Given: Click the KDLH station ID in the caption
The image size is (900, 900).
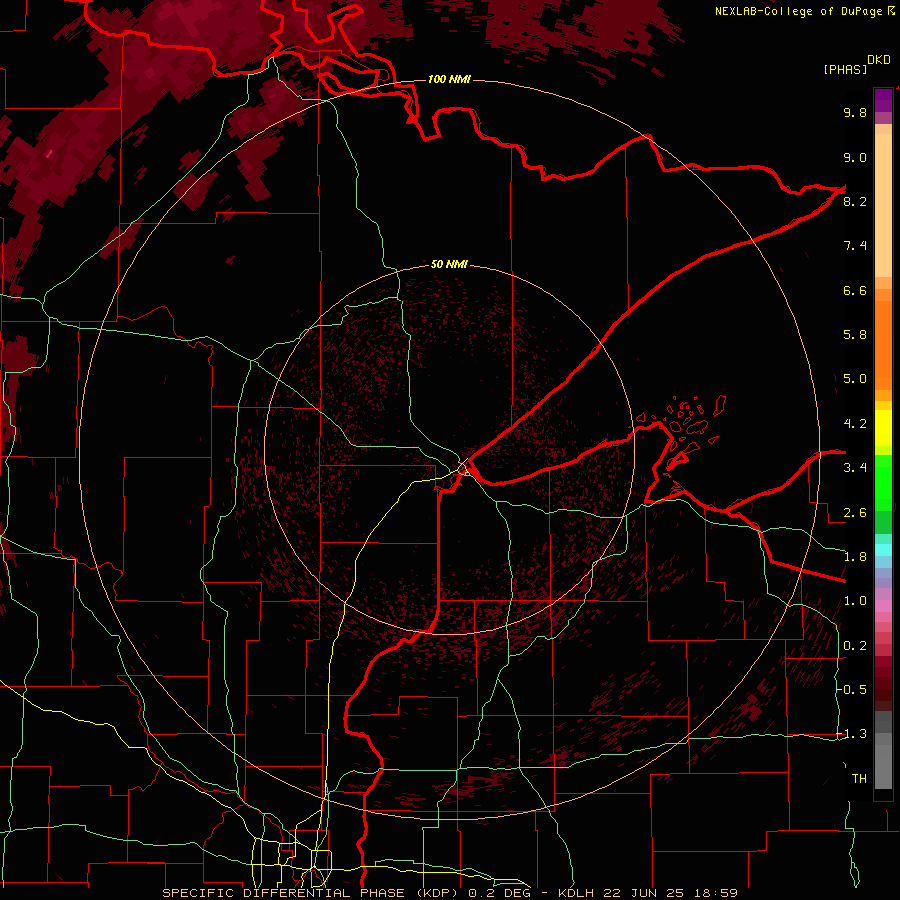Looking at the screenshot, I should [x=576, y=893].
